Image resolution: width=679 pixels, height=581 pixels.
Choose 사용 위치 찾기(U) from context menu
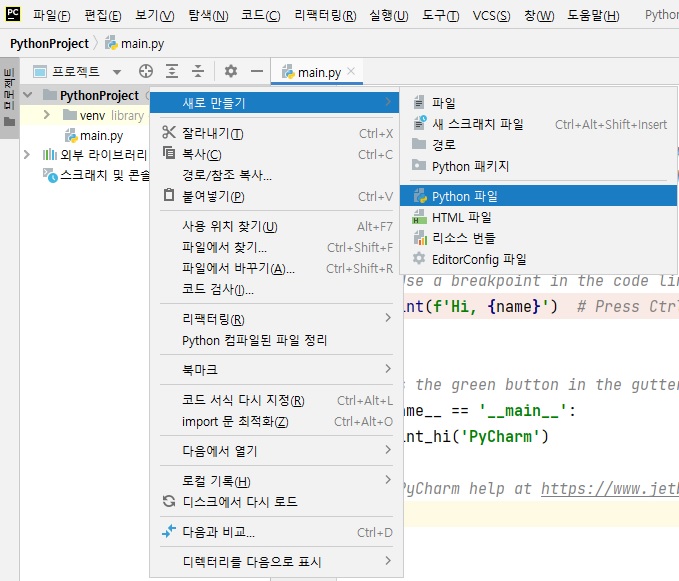[x=277, y=226]
